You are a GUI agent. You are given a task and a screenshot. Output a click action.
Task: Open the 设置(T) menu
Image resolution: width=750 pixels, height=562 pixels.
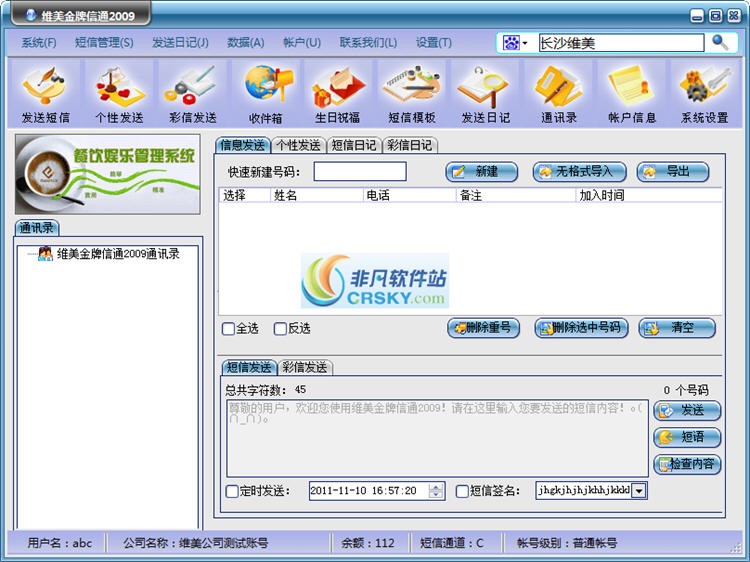pos(433,43)
